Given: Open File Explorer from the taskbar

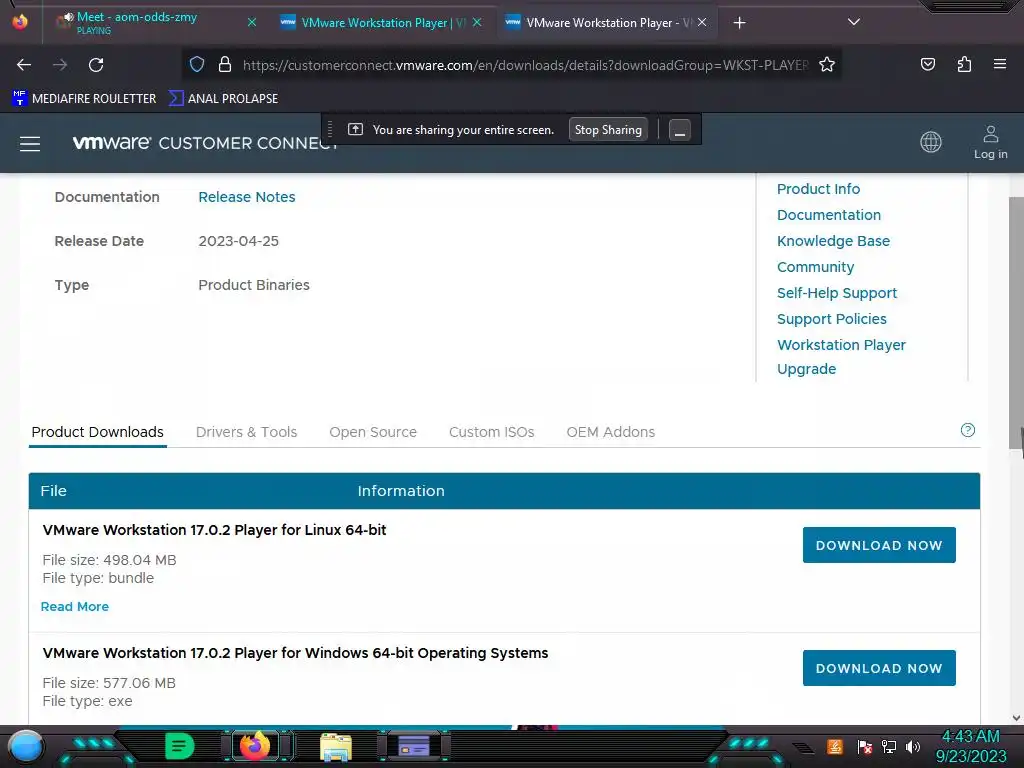Looking at the screenshot, I should [336, 746].
